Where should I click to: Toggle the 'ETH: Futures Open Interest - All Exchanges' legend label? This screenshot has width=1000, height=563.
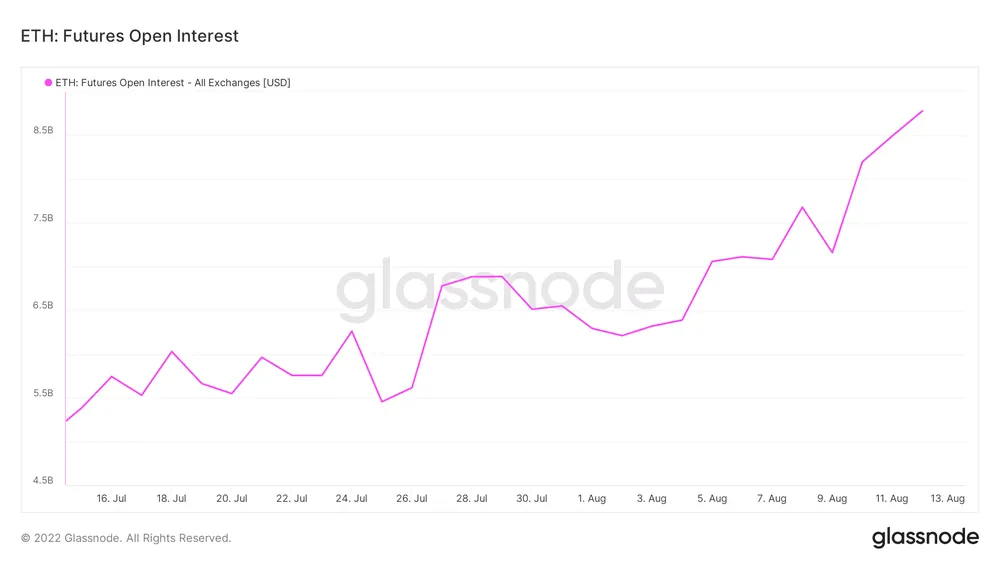173,83
